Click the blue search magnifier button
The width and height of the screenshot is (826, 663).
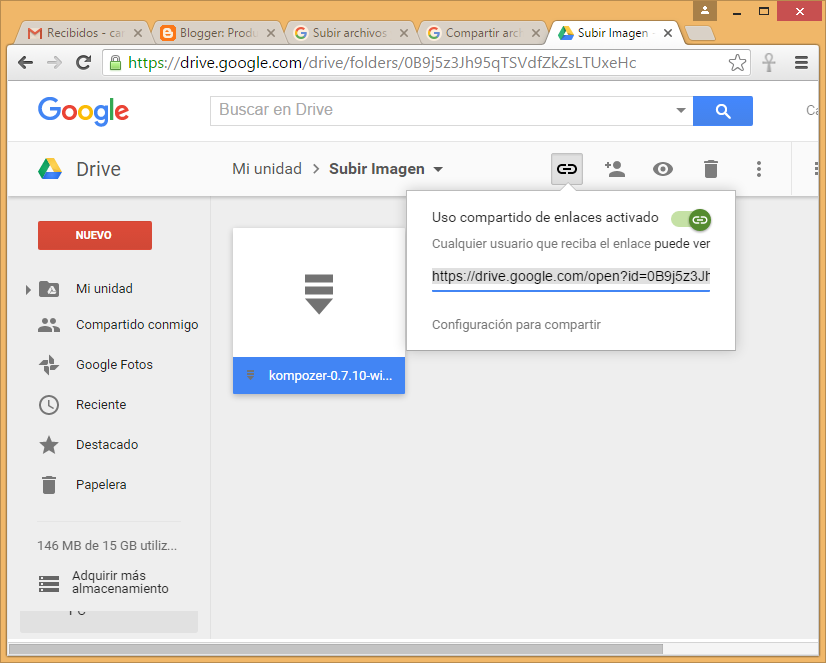pyautogui.click(x=723, y=111)
